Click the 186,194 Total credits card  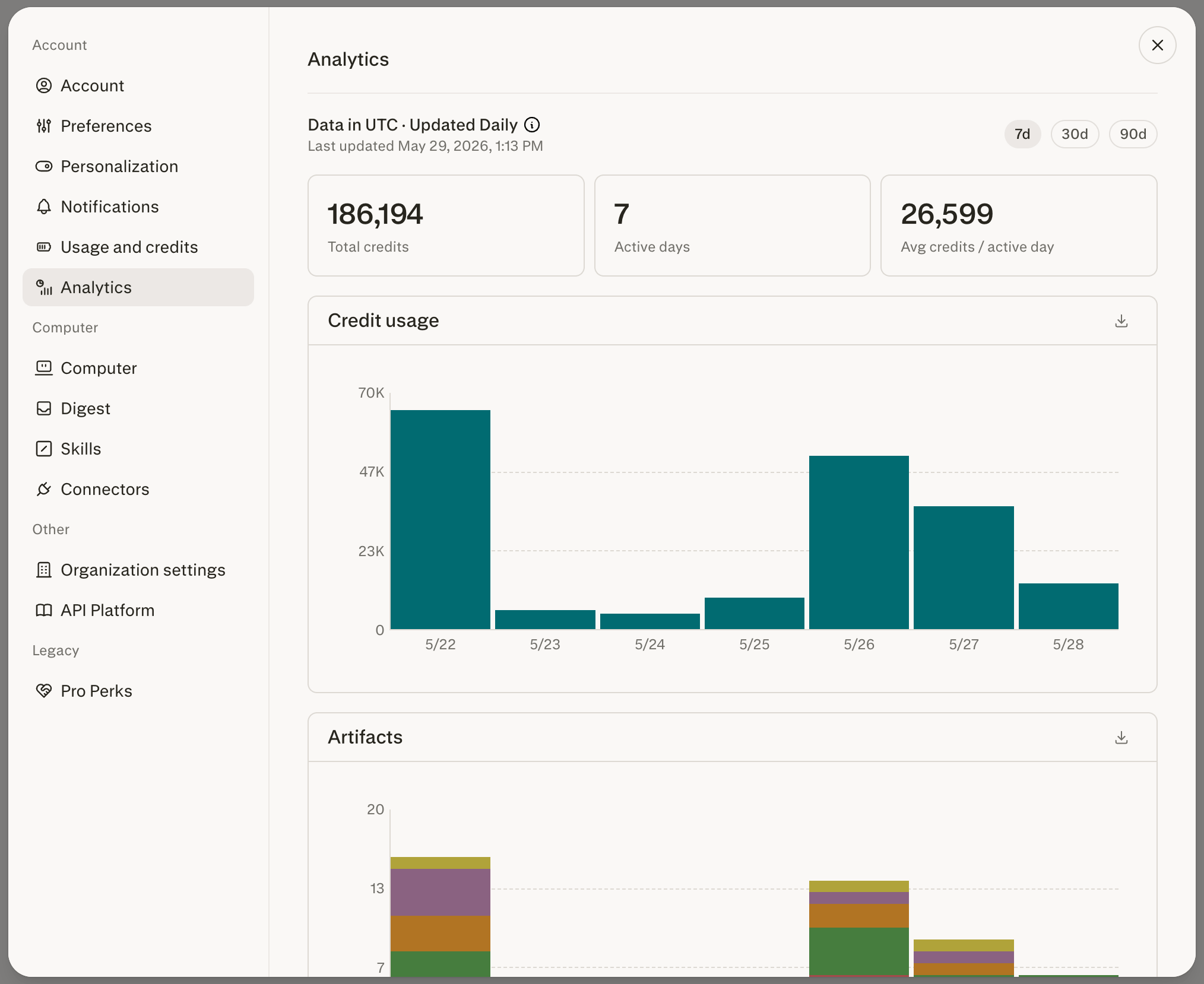pyautogui.click(x=446, y=226)
